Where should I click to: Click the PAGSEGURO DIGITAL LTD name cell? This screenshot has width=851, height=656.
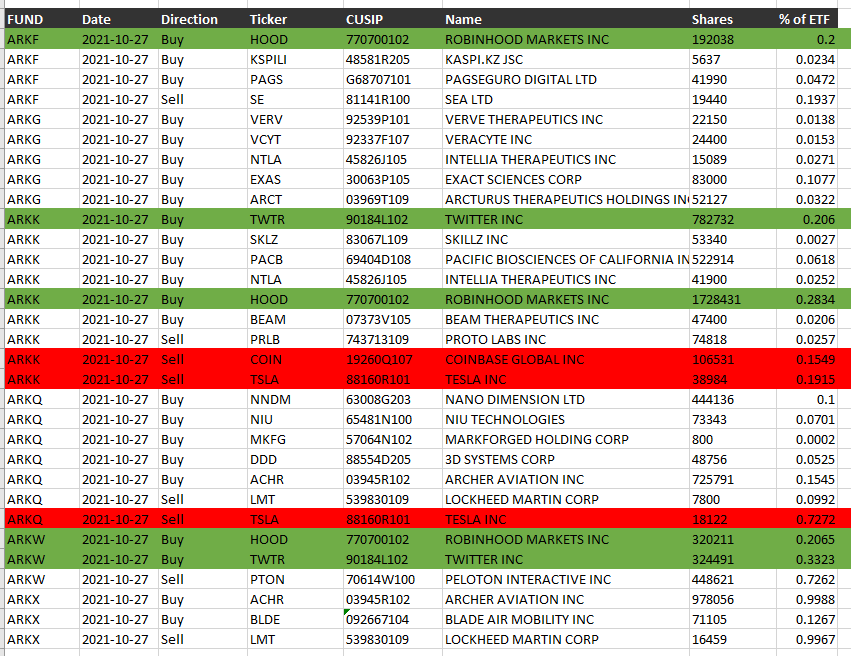click(521, 79)
